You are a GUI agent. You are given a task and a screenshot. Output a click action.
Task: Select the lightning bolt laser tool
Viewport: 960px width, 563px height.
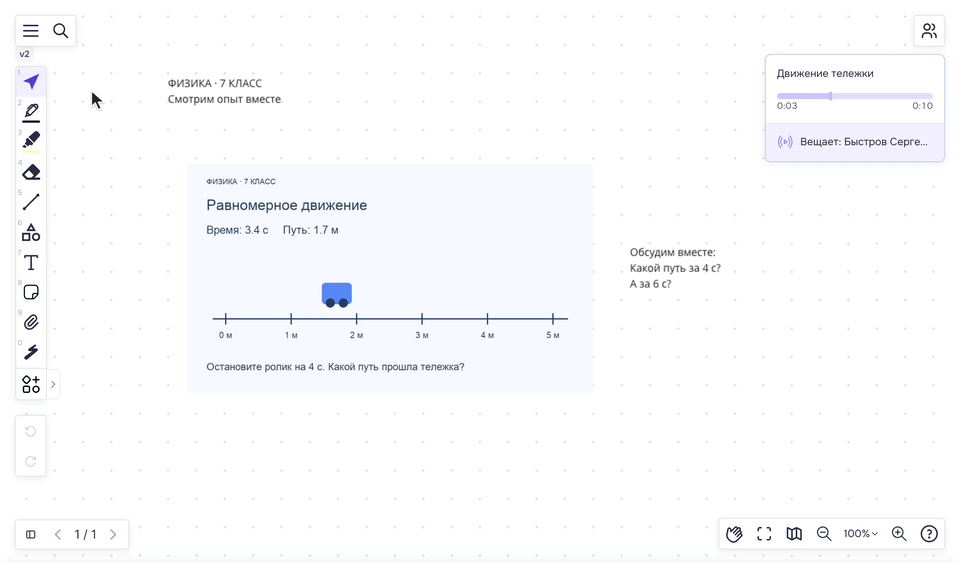[31, 352]
